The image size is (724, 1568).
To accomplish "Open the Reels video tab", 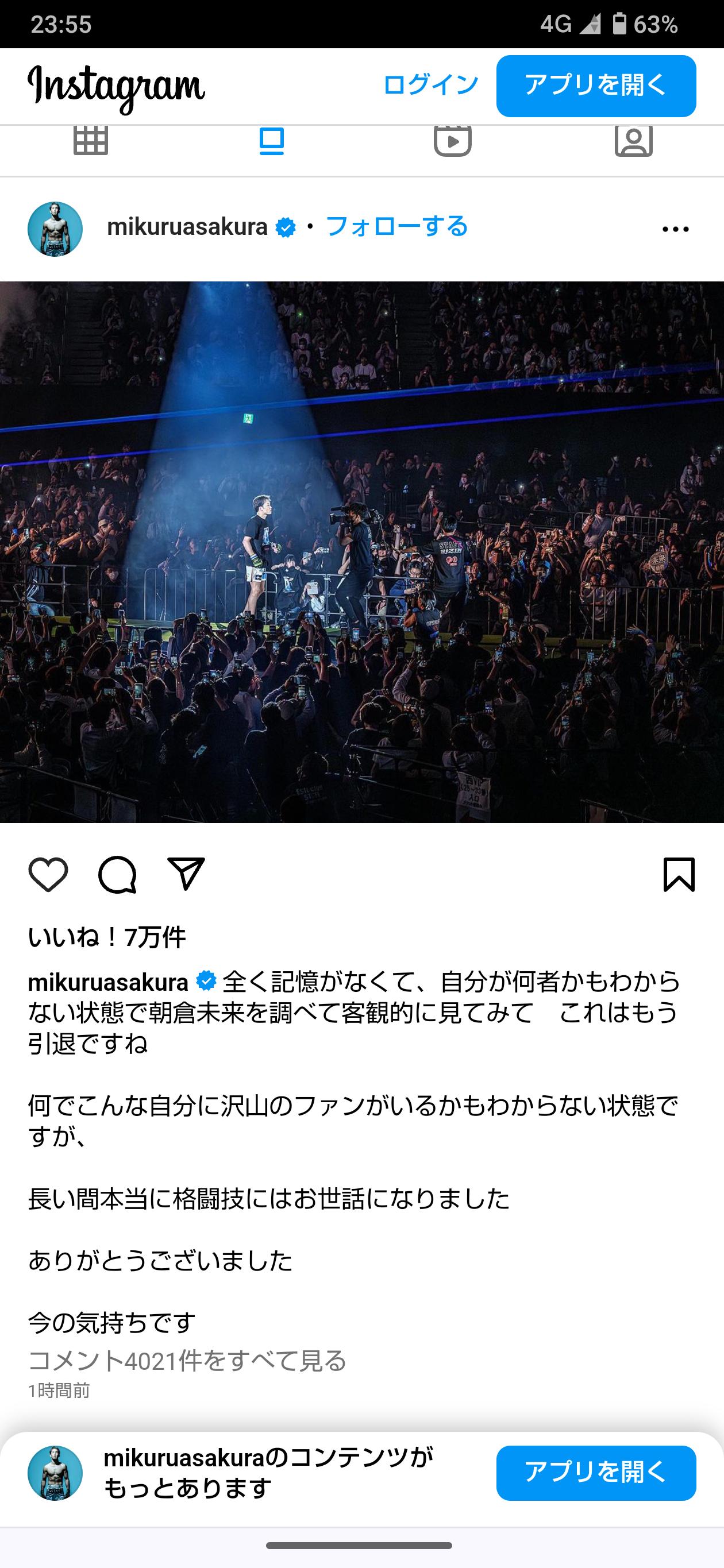I will coord(452,141).
